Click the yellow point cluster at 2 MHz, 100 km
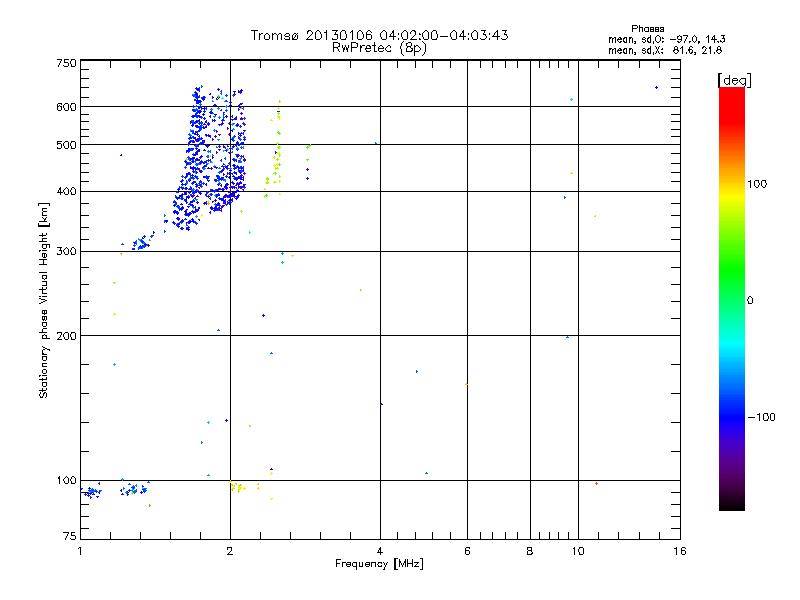800x600 pixels. (x=237, y=487)
